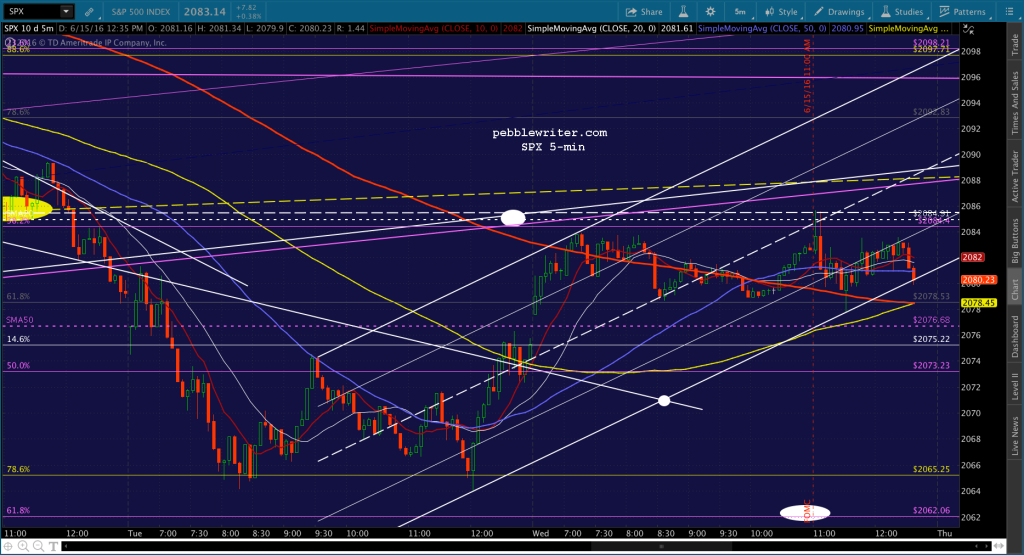Viewport: 1024px width, 555px height.
Task: Click the yellow oval highlight at chart left edge
Action: pos(26,208)
